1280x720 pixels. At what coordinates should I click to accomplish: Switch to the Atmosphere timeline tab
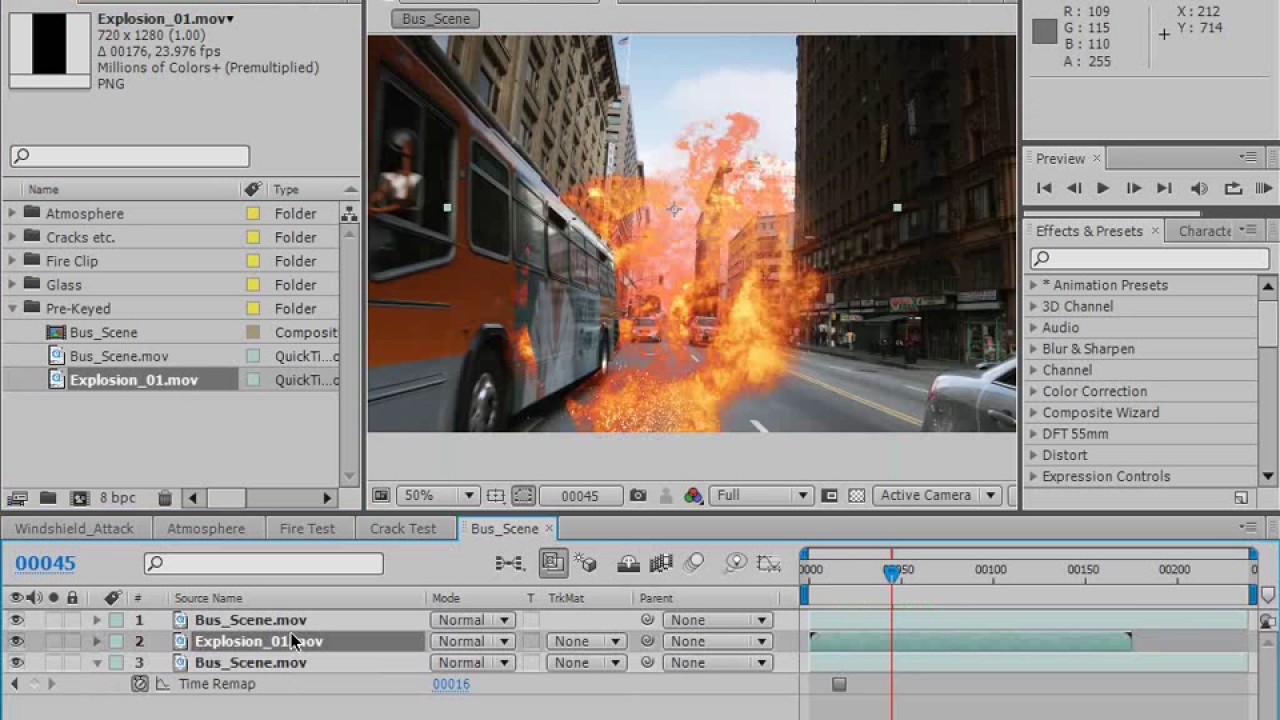coord(206,528)
